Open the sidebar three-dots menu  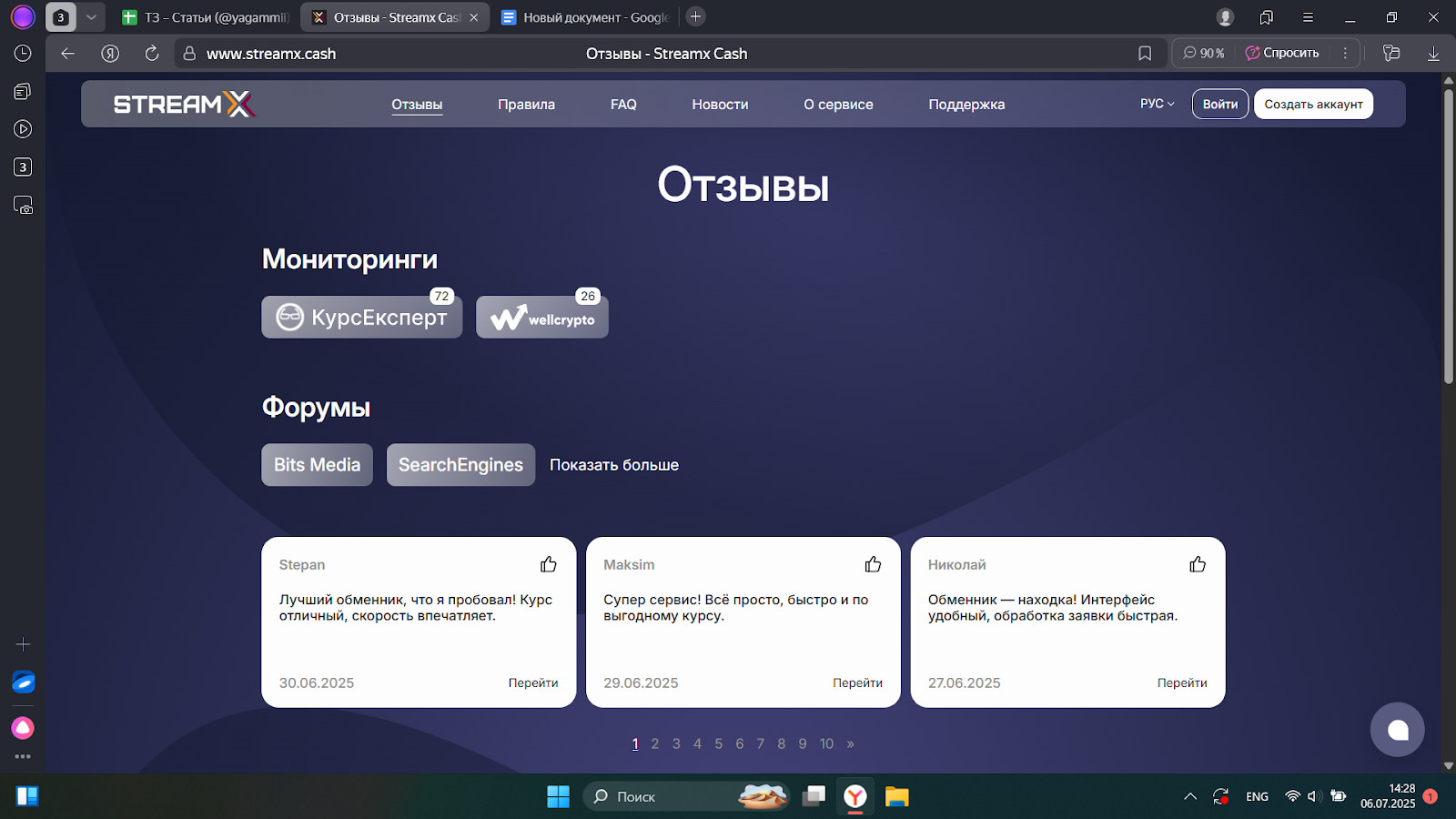23,756
